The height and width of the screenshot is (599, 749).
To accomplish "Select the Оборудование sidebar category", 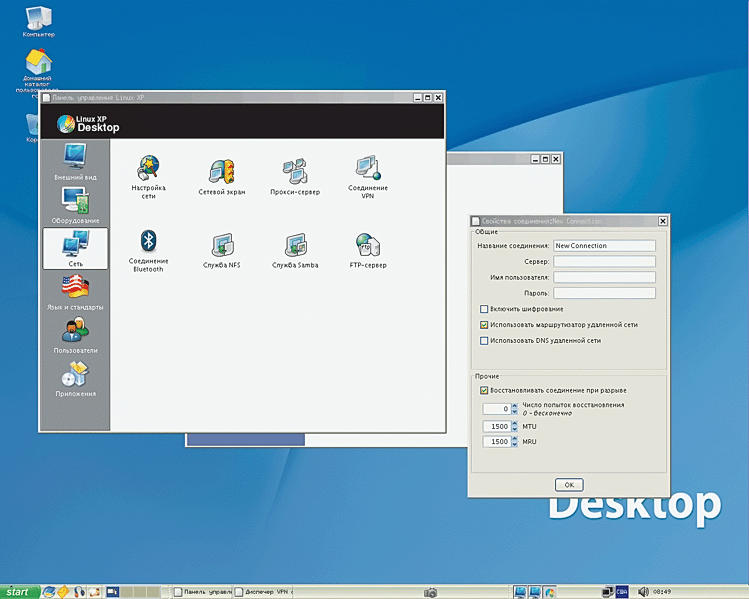I will pyautogui.click(x=75, y=205).
